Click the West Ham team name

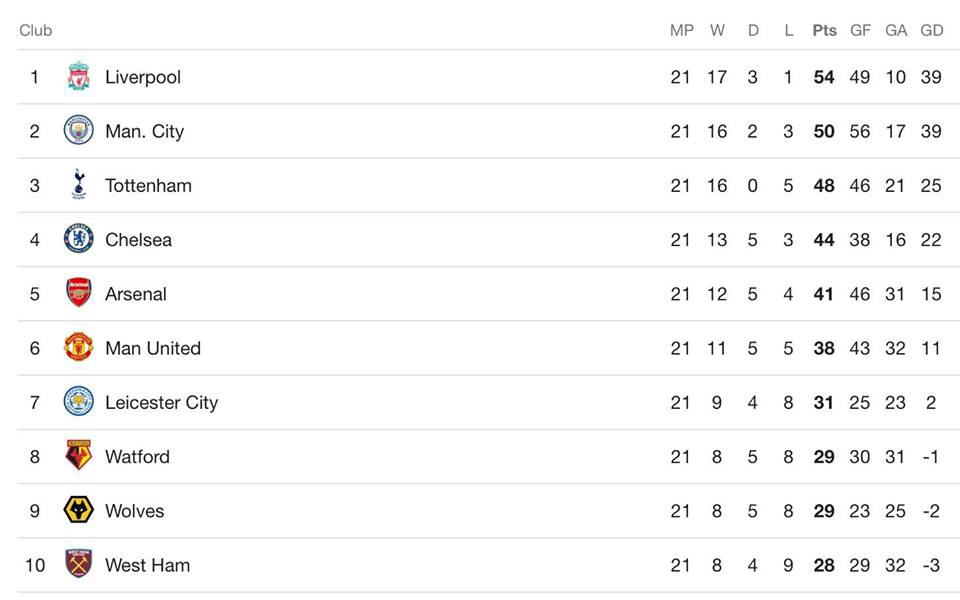click(x=148, y=565)
